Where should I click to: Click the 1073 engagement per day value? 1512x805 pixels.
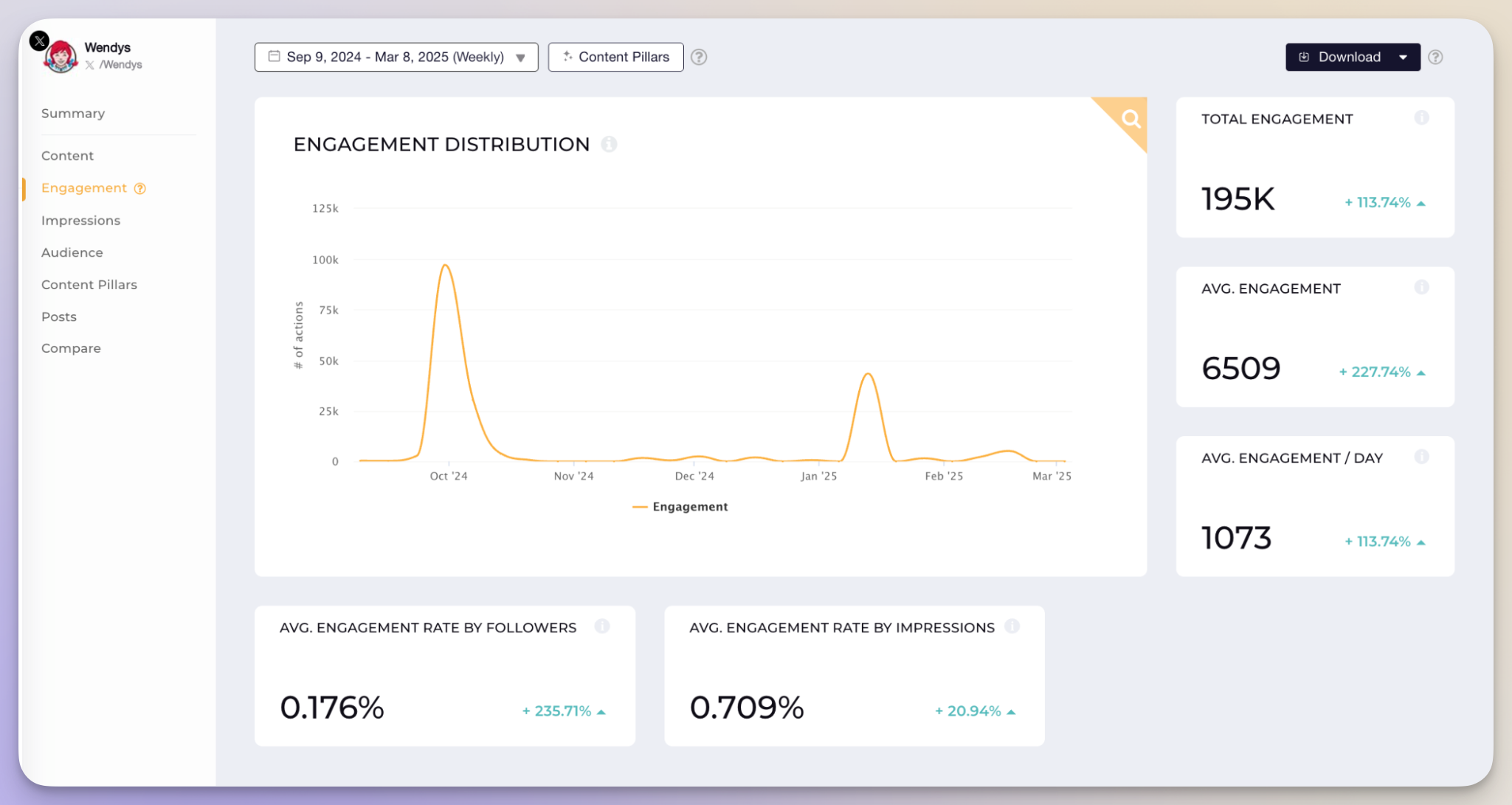pos(1237,538)
